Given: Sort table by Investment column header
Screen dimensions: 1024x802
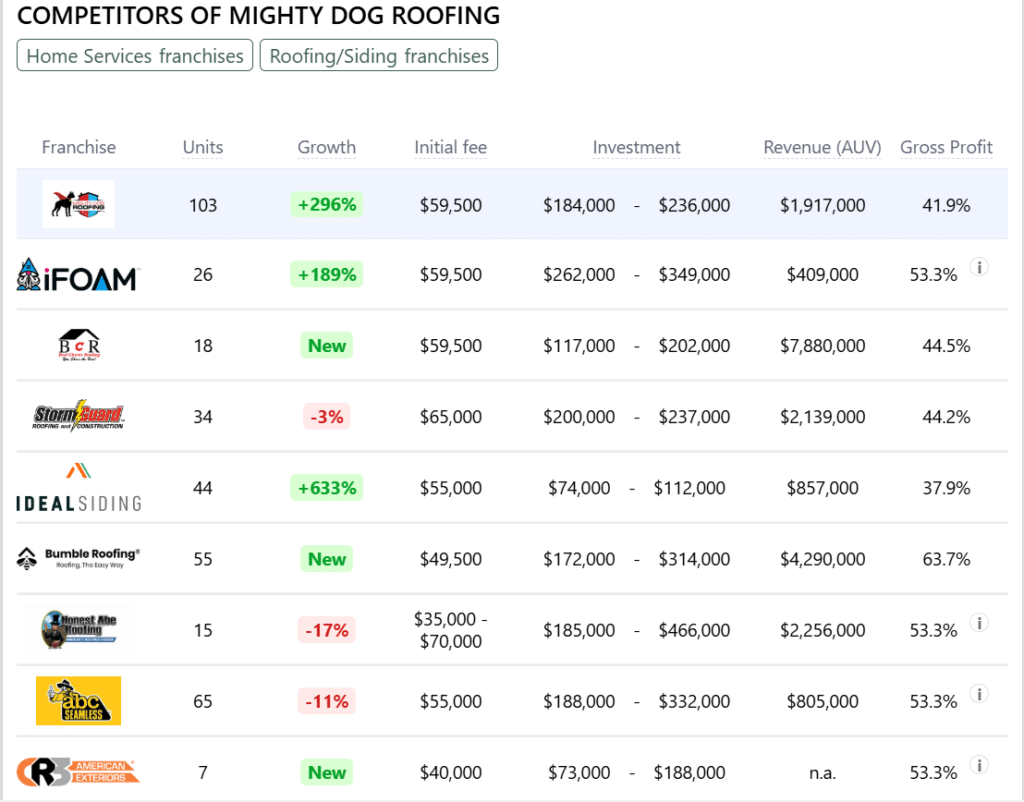Looking at the screenshot, I should point(636,148).
